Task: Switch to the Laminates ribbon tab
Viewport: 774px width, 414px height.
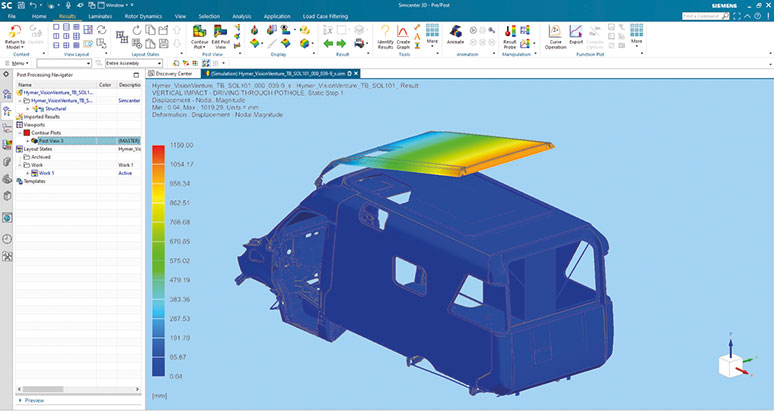Action: coord(100,16)
